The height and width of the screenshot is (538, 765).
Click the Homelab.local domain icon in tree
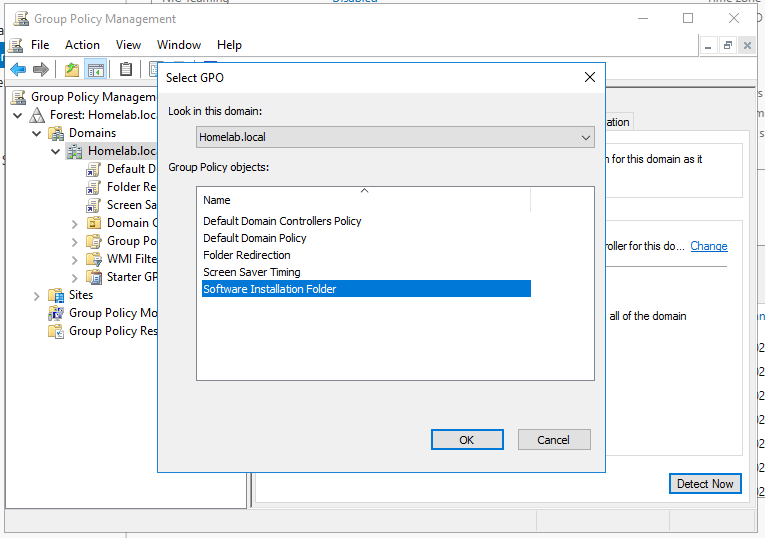point(75,151)
